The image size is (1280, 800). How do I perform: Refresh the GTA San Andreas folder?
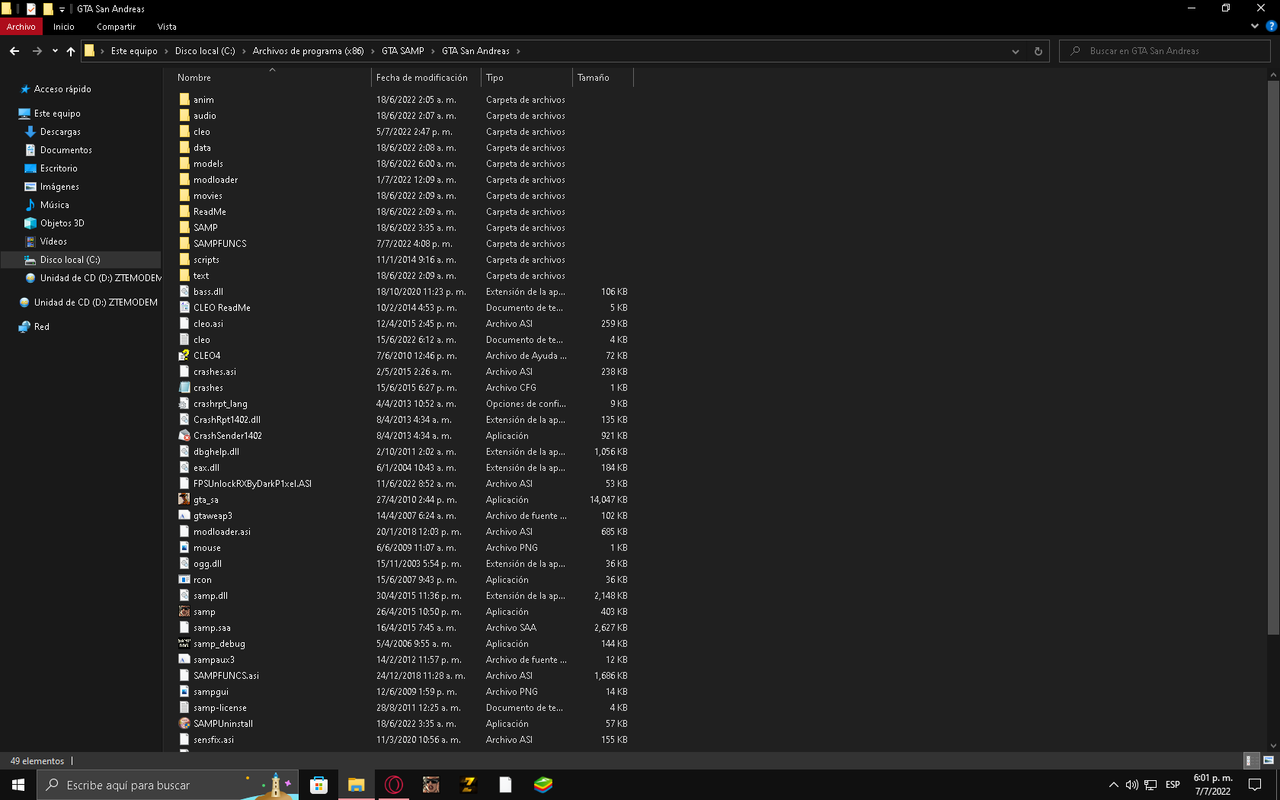tap(1038, 51)
